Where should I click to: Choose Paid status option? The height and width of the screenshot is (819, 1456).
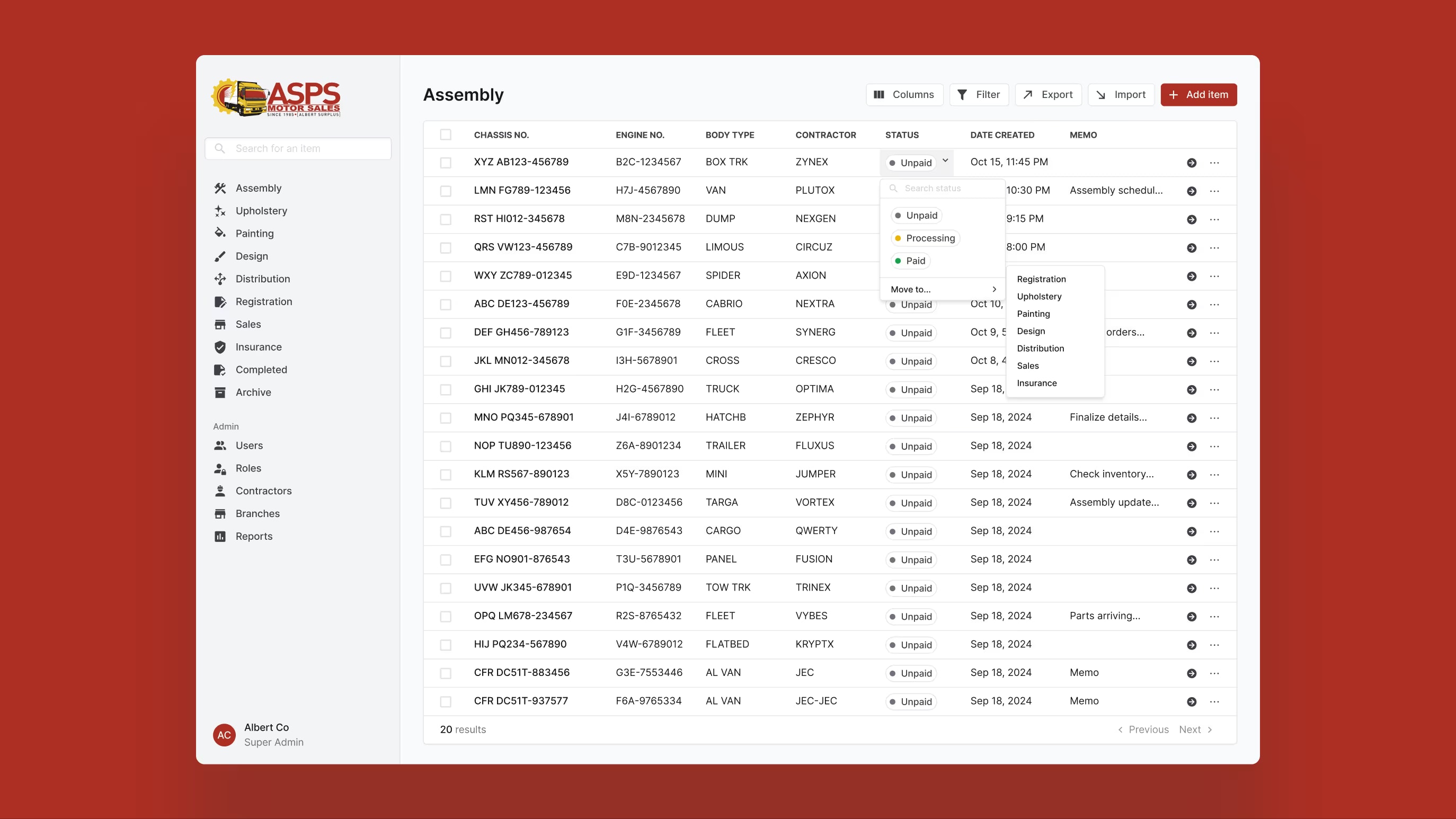(910, 261)
